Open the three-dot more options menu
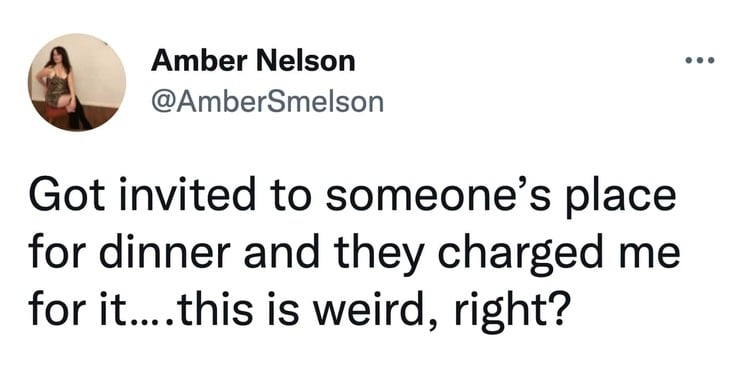The image size is (750, 366). tap(699, 61)
